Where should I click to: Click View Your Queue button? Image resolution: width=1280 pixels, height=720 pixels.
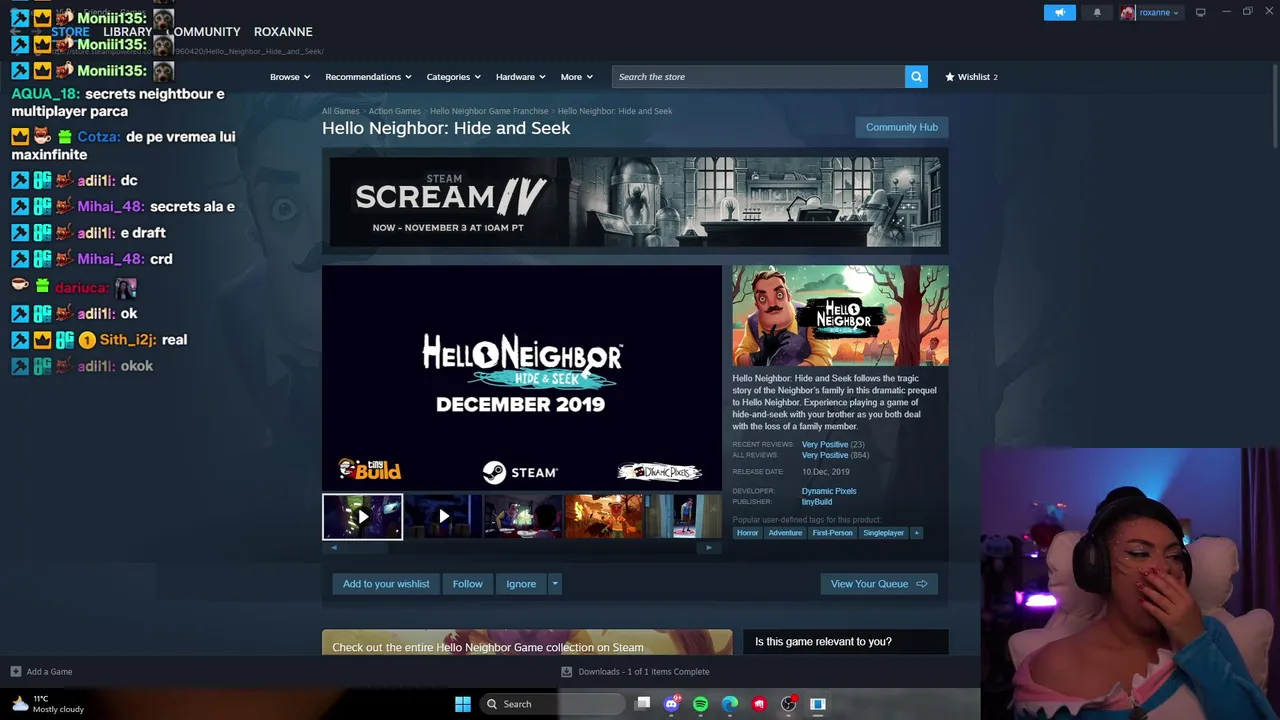click(879, 584)
